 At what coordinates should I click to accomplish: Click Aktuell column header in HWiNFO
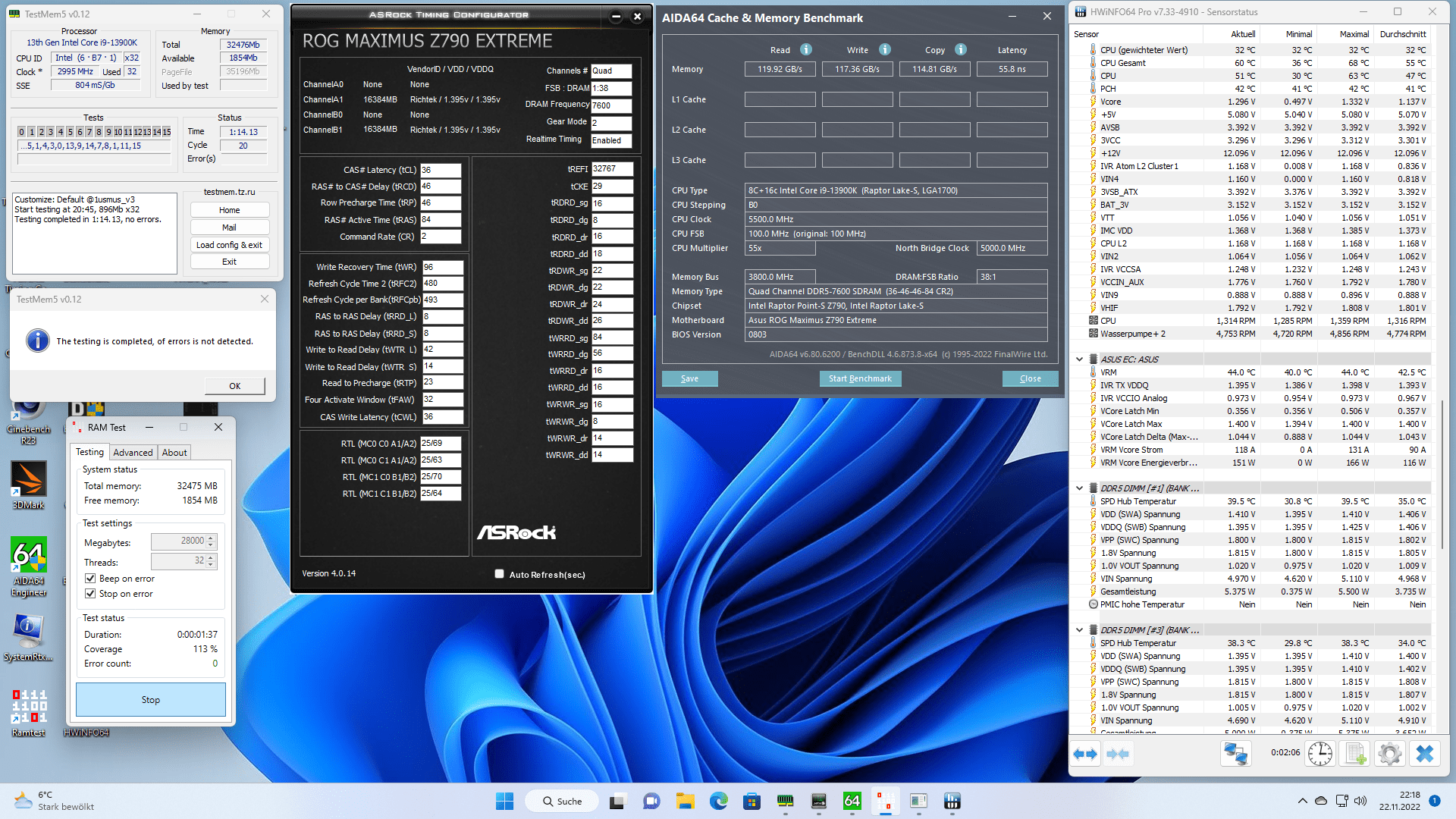1232,34
